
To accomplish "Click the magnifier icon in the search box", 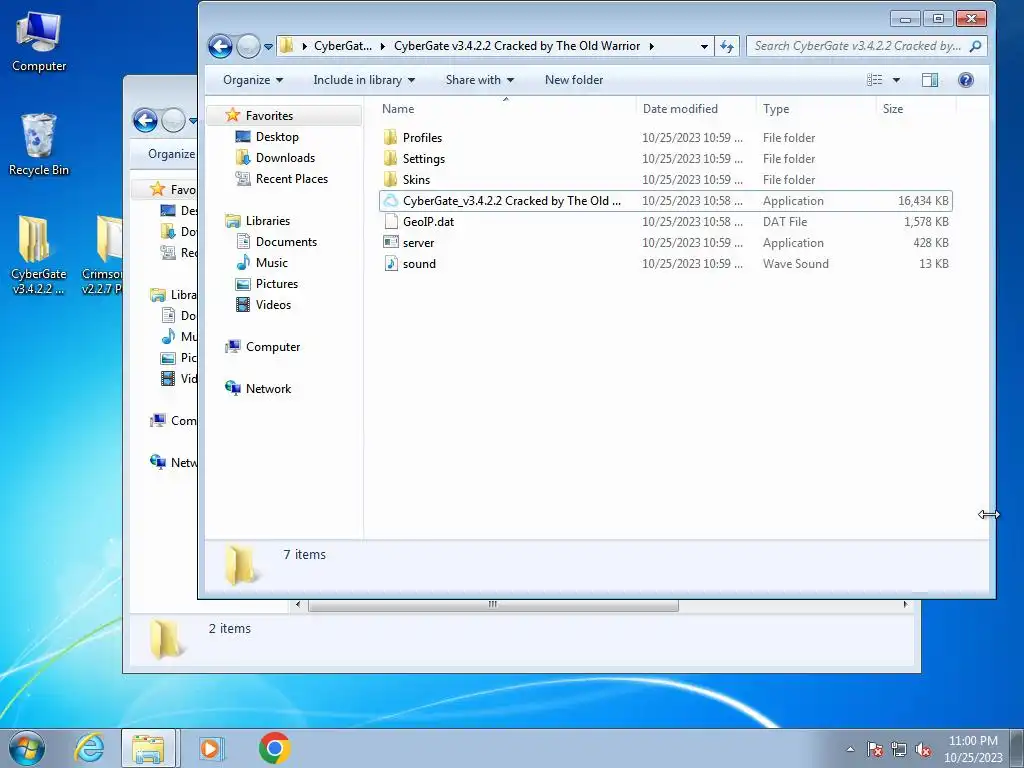I will (976, 46).
